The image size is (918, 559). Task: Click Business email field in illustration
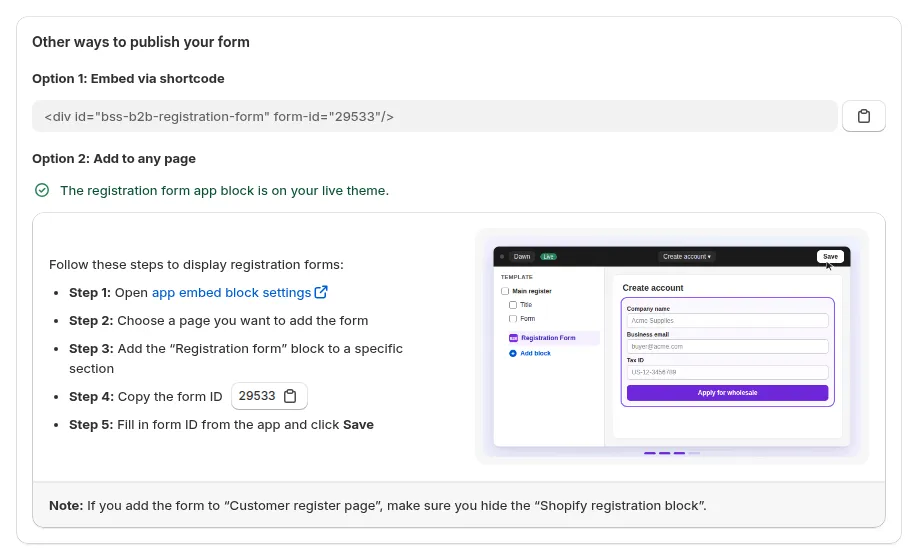(x=727, y=347)
